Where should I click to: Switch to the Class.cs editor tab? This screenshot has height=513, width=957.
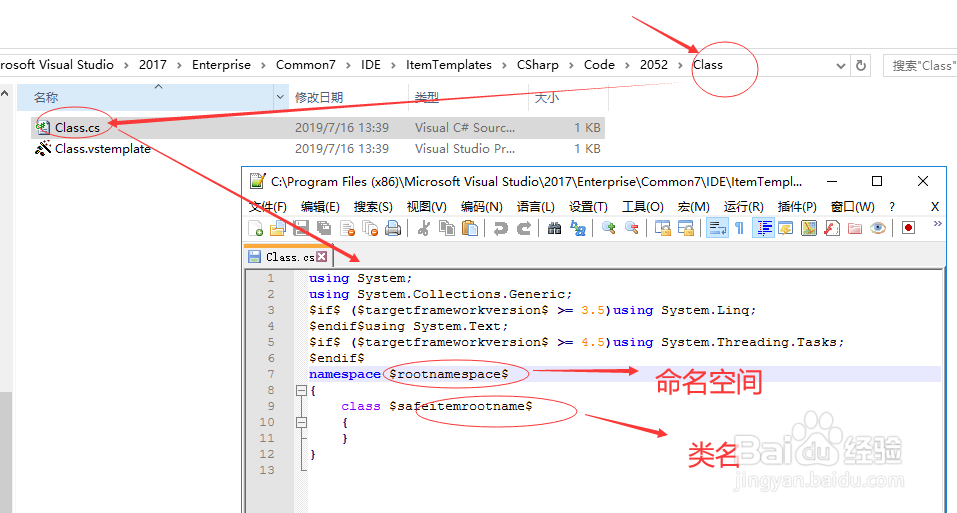[289, 257]
